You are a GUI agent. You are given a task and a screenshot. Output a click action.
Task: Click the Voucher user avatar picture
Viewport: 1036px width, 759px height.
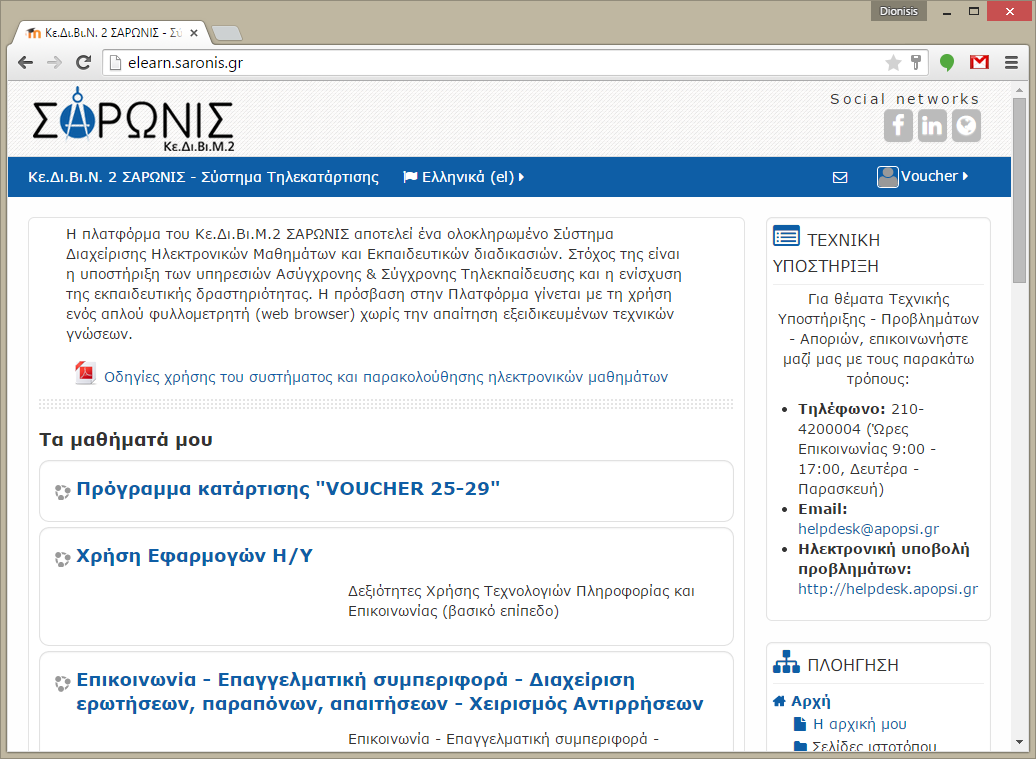pyautogui.click(x=887, y=176)
